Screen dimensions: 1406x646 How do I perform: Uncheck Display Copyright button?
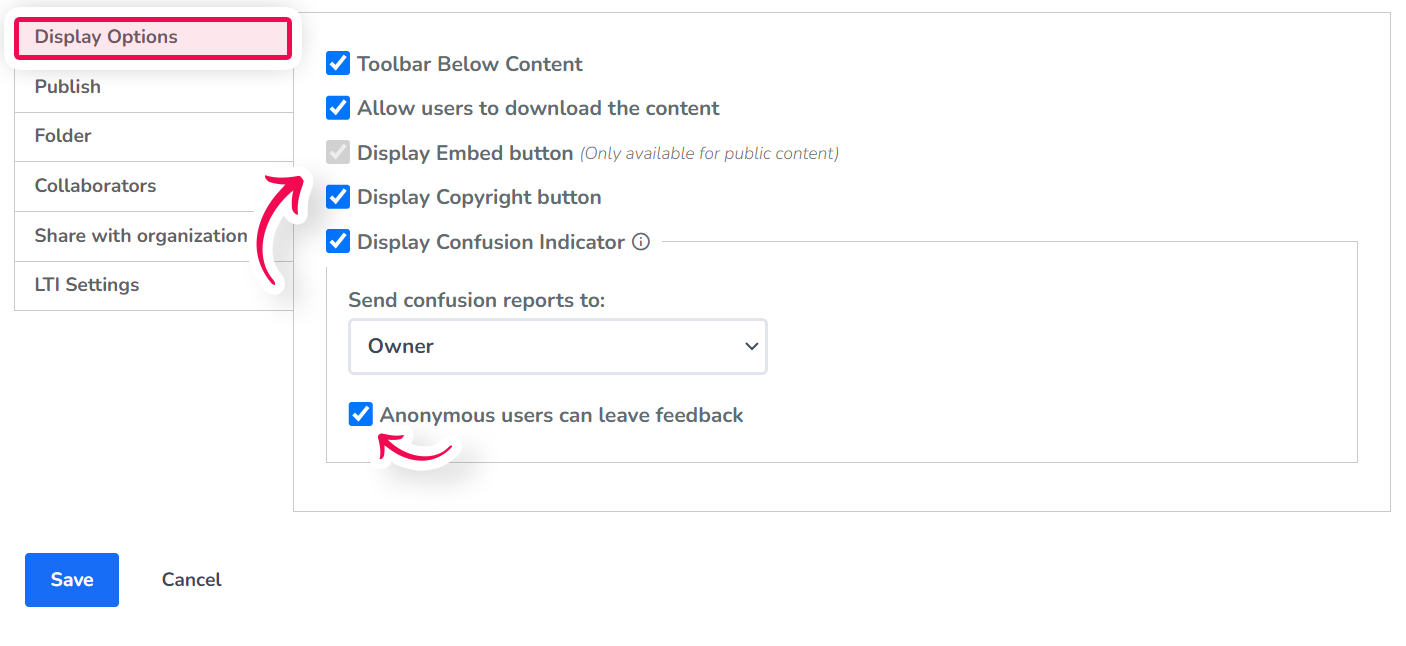tap(337, 196)
